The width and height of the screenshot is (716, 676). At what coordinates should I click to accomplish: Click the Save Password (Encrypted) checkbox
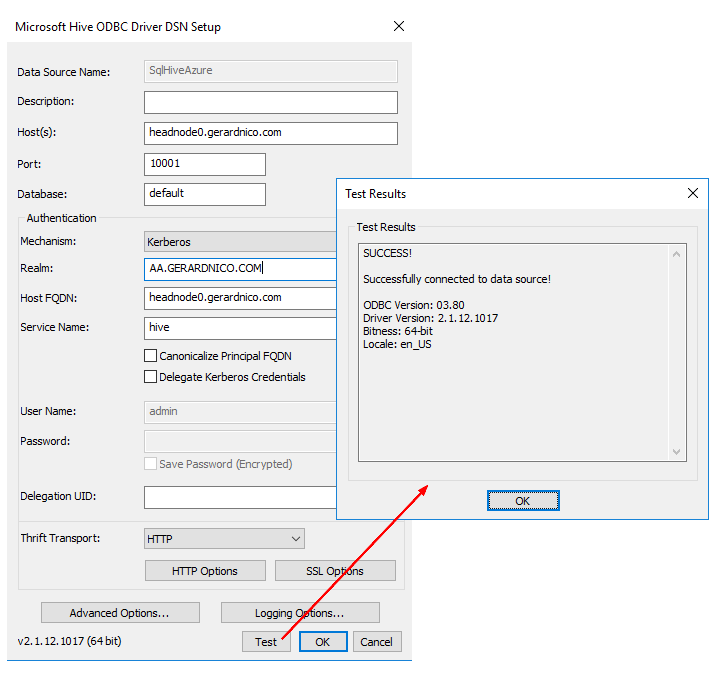click(x=151, y=464)
